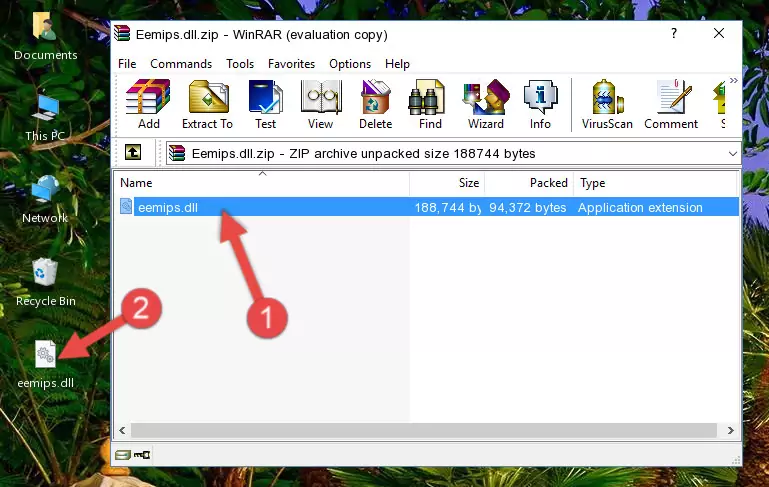The image size is (769, 487).
Task: Expand hidden toolbar items chevron
Action: (733, 80)
